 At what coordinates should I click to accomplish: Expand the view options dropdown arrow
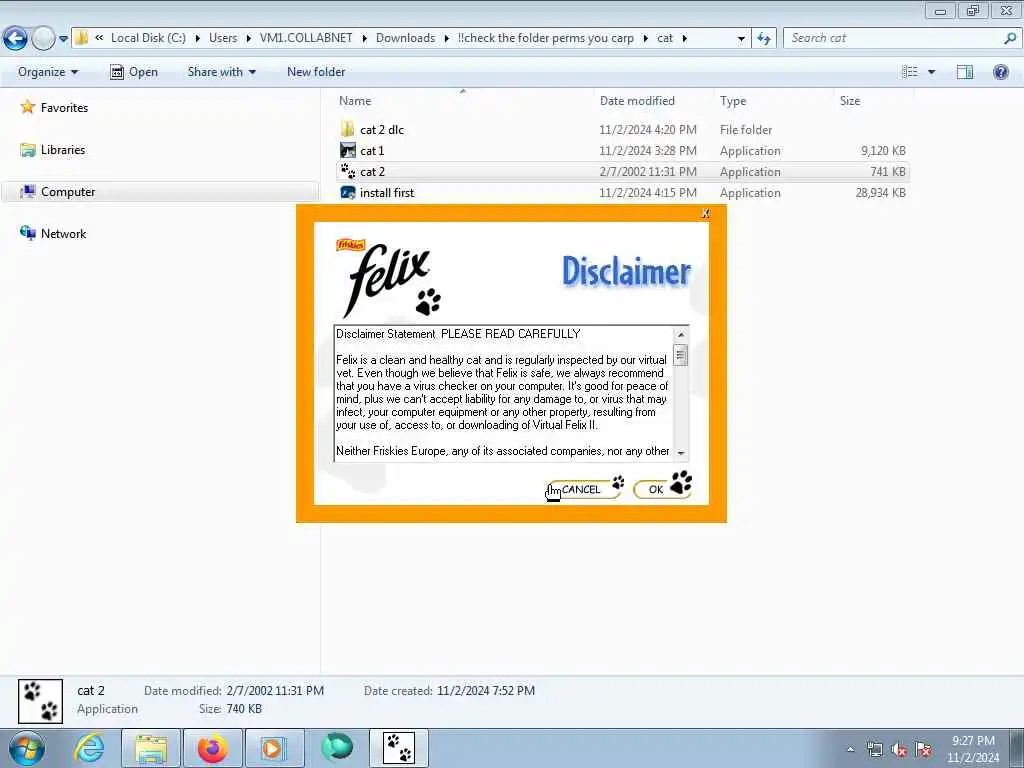tap(931, 72)
